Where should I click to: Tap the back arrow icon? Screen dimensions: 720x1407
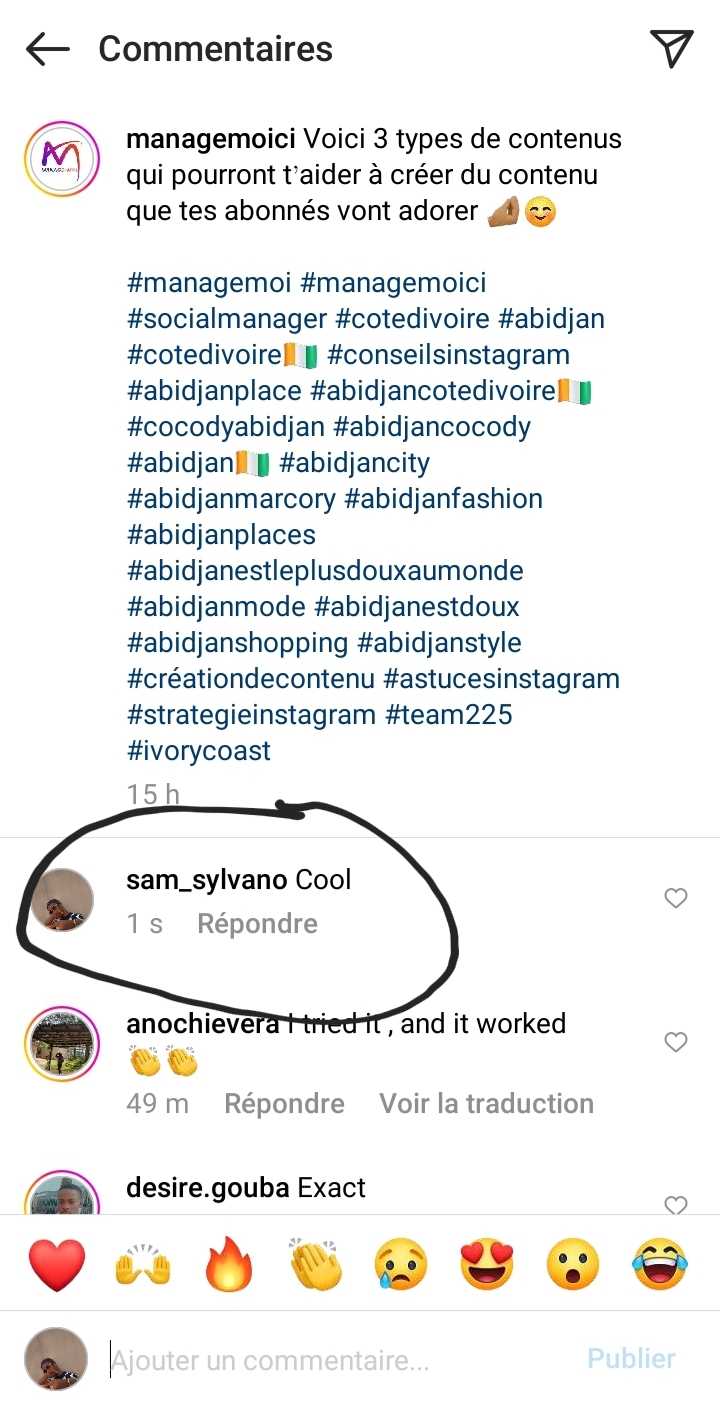point(47,49)
